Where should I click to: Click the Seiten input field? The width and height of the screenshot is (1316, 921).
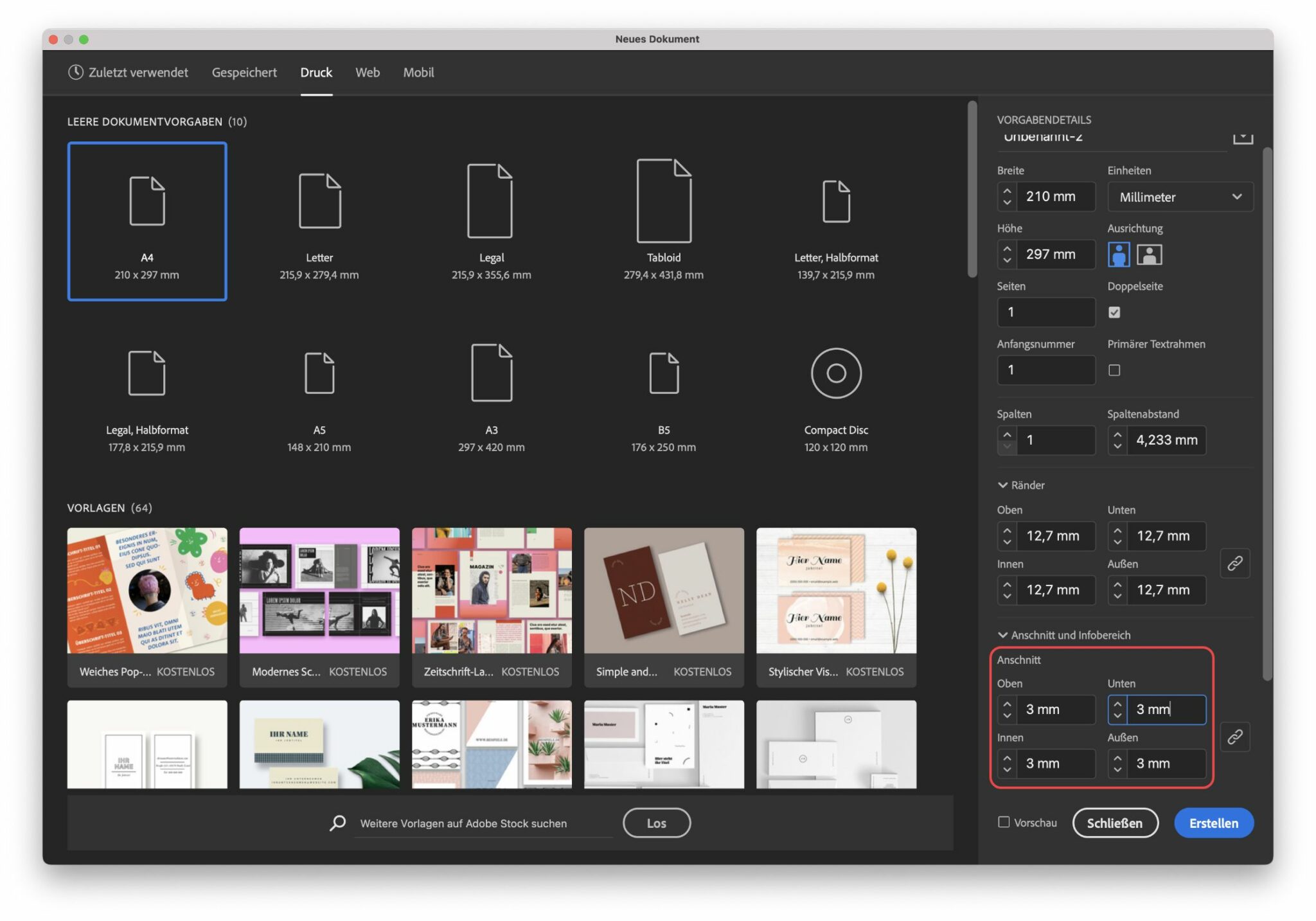point(1046,312)
